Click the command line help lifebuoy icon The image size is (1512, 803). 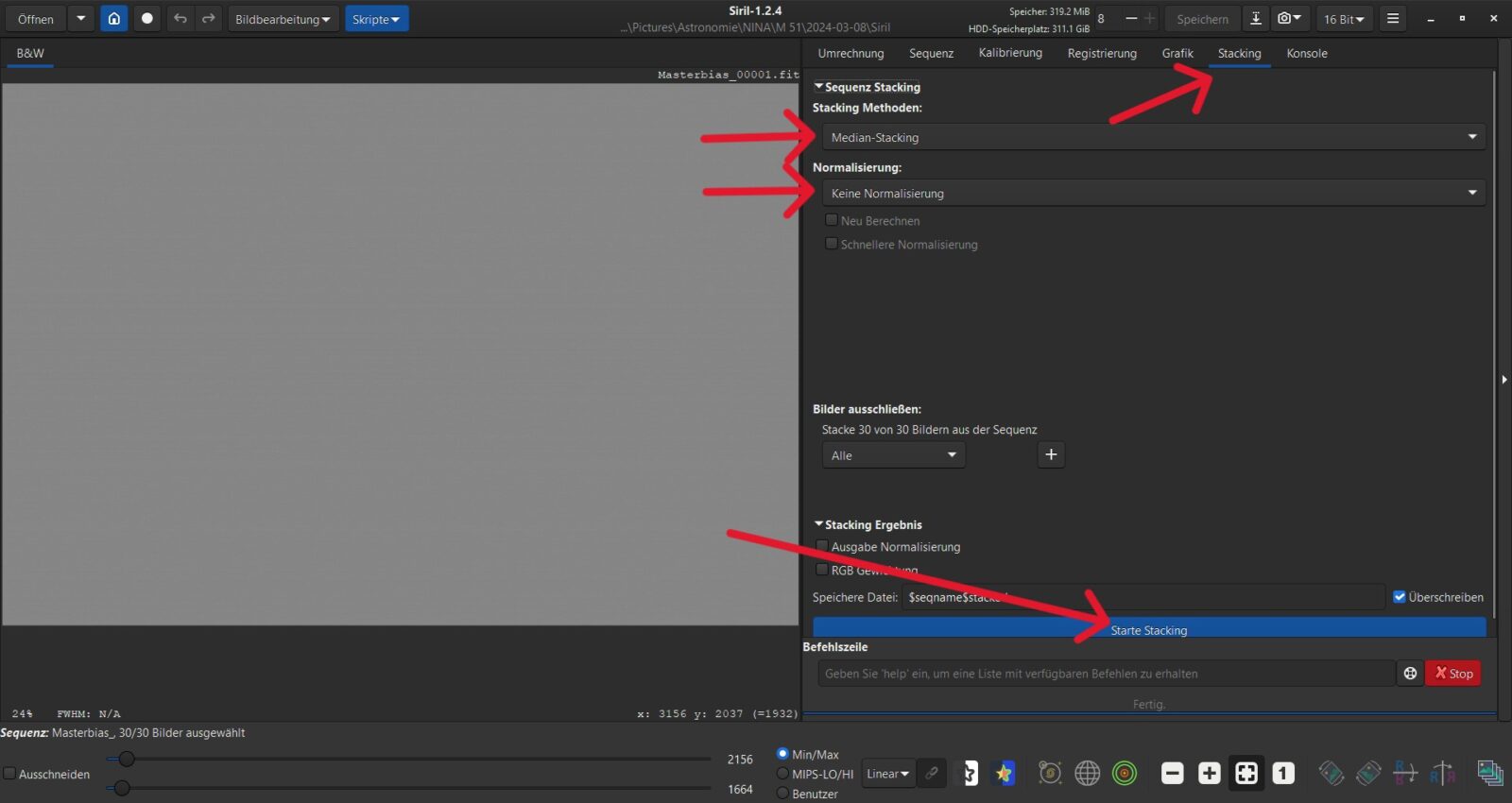click(x=1410, y=674)
